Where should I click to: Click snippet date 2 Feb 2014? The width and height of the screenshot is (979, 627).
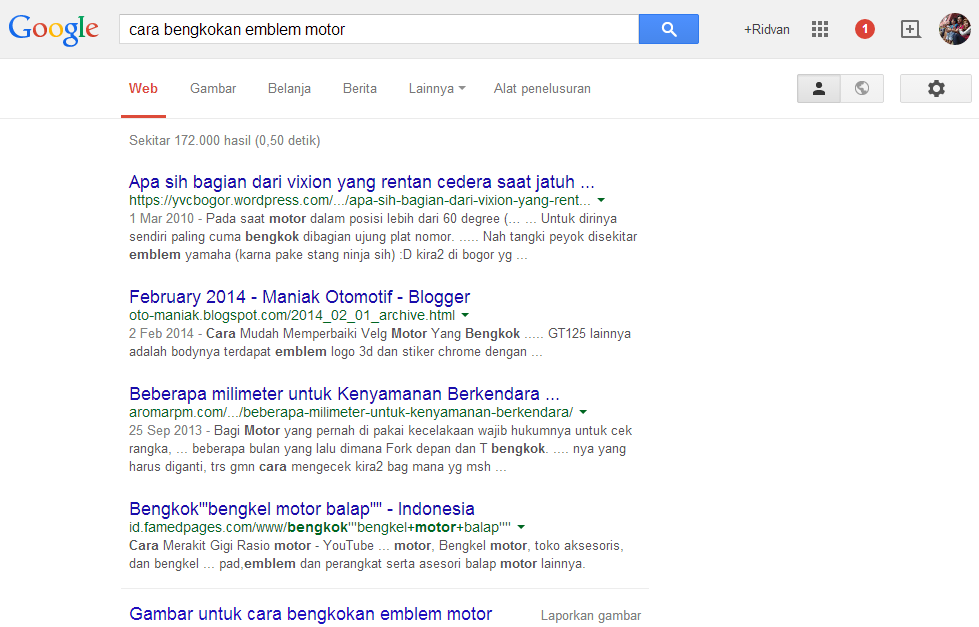(x=162, y=333)
